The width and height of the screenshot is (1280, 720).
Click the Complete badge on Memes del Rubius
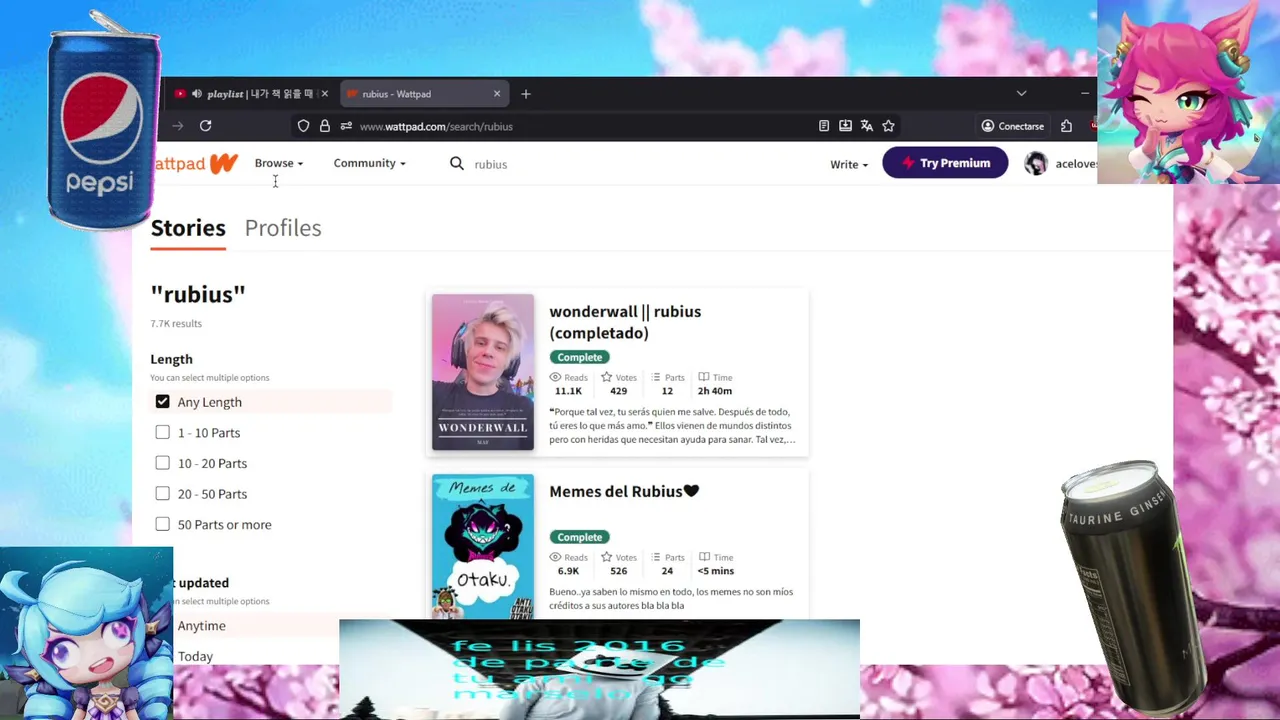click(580, 537)
